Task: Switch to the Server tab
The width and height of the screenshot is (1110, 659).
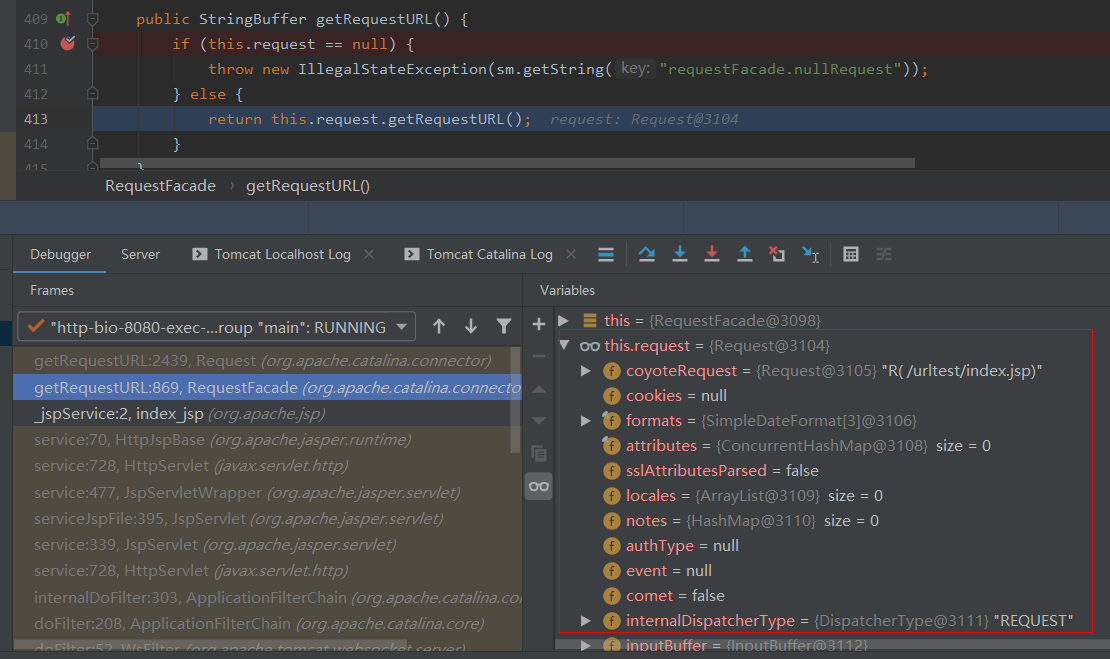Action: click(x=140, y=254)
